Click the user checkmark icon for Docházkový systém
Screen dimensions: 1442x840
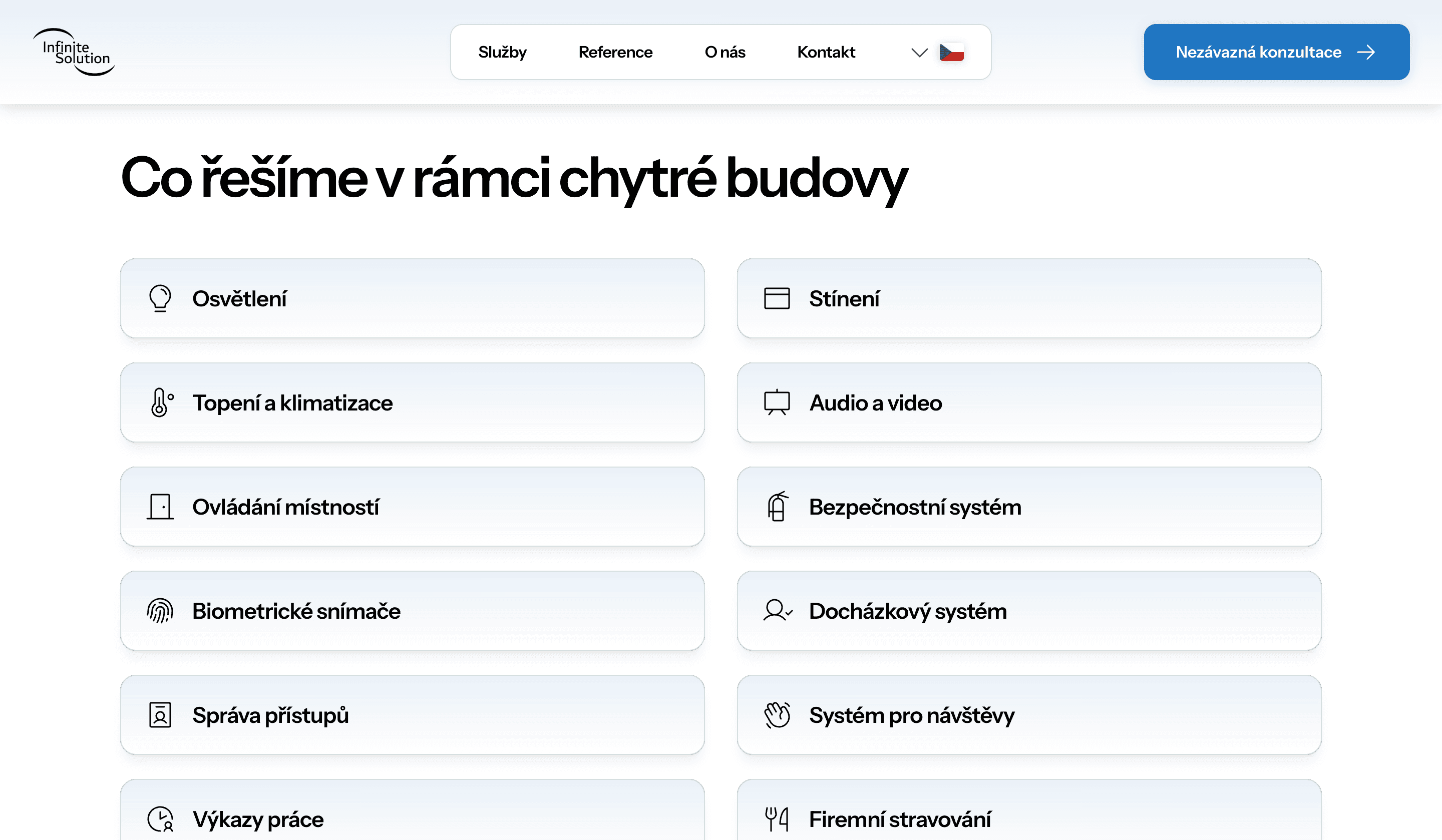[777, 611]
